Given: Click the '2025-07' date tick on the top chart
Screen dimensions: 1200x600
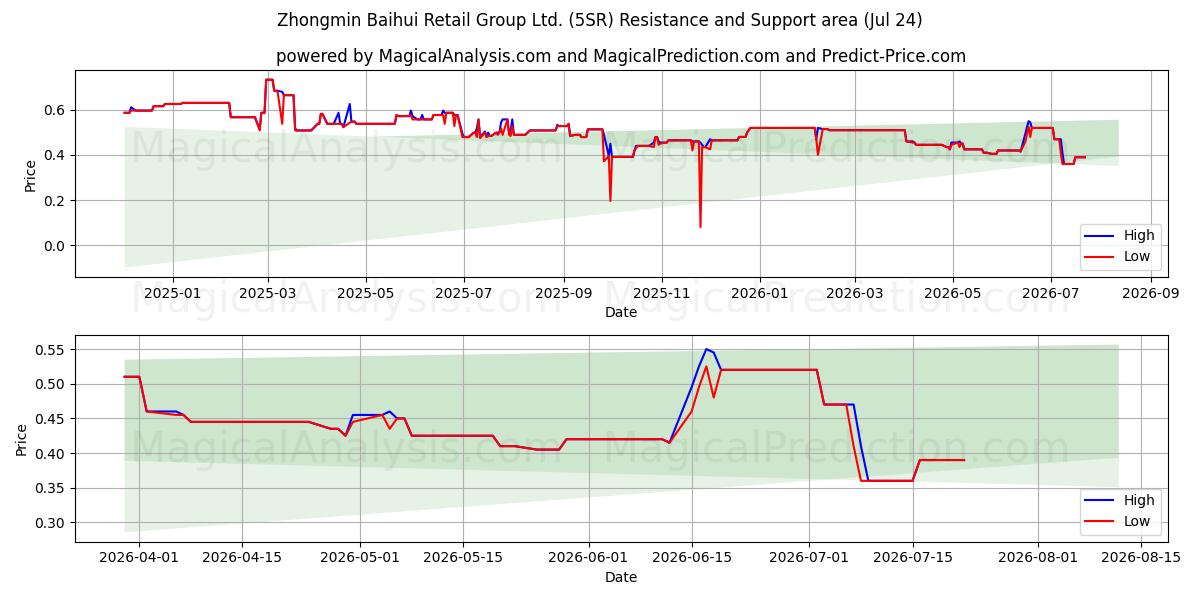Looking at the screenshot, I should point(464,293).
